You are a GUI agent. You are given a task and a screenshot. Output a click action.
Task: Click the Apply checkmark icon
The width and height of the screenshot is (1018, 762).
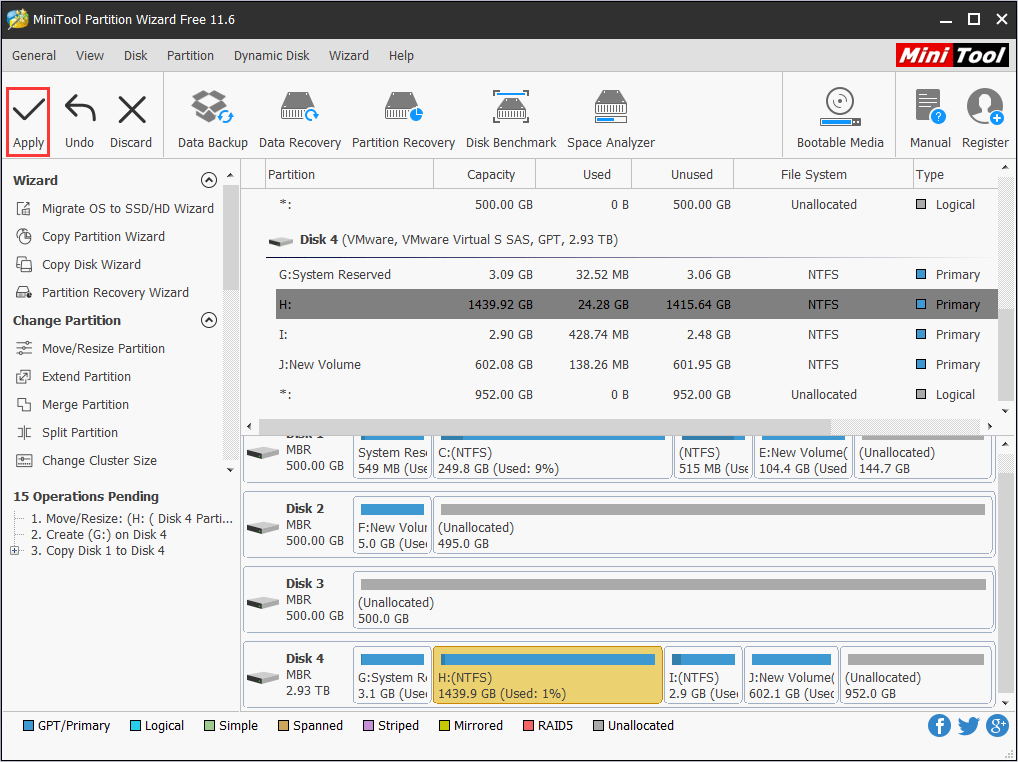click(x=28, y=110)
